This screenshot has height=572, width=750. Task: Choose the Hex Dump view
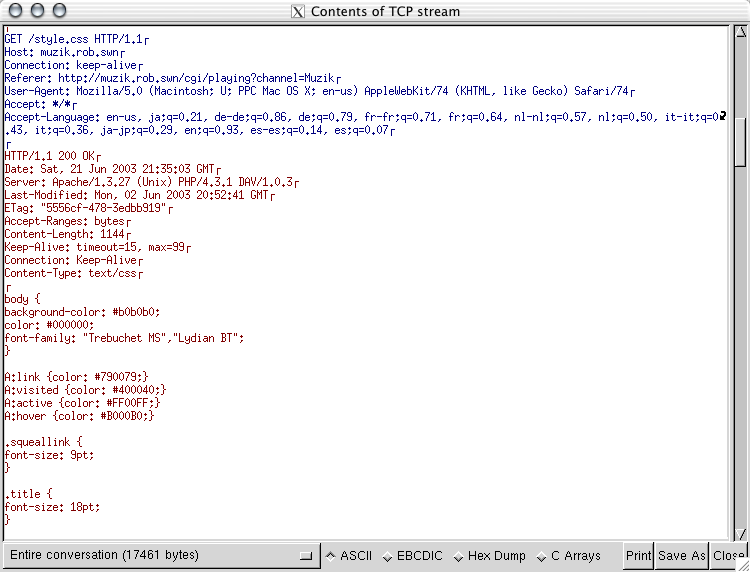(x=489, y=556)
